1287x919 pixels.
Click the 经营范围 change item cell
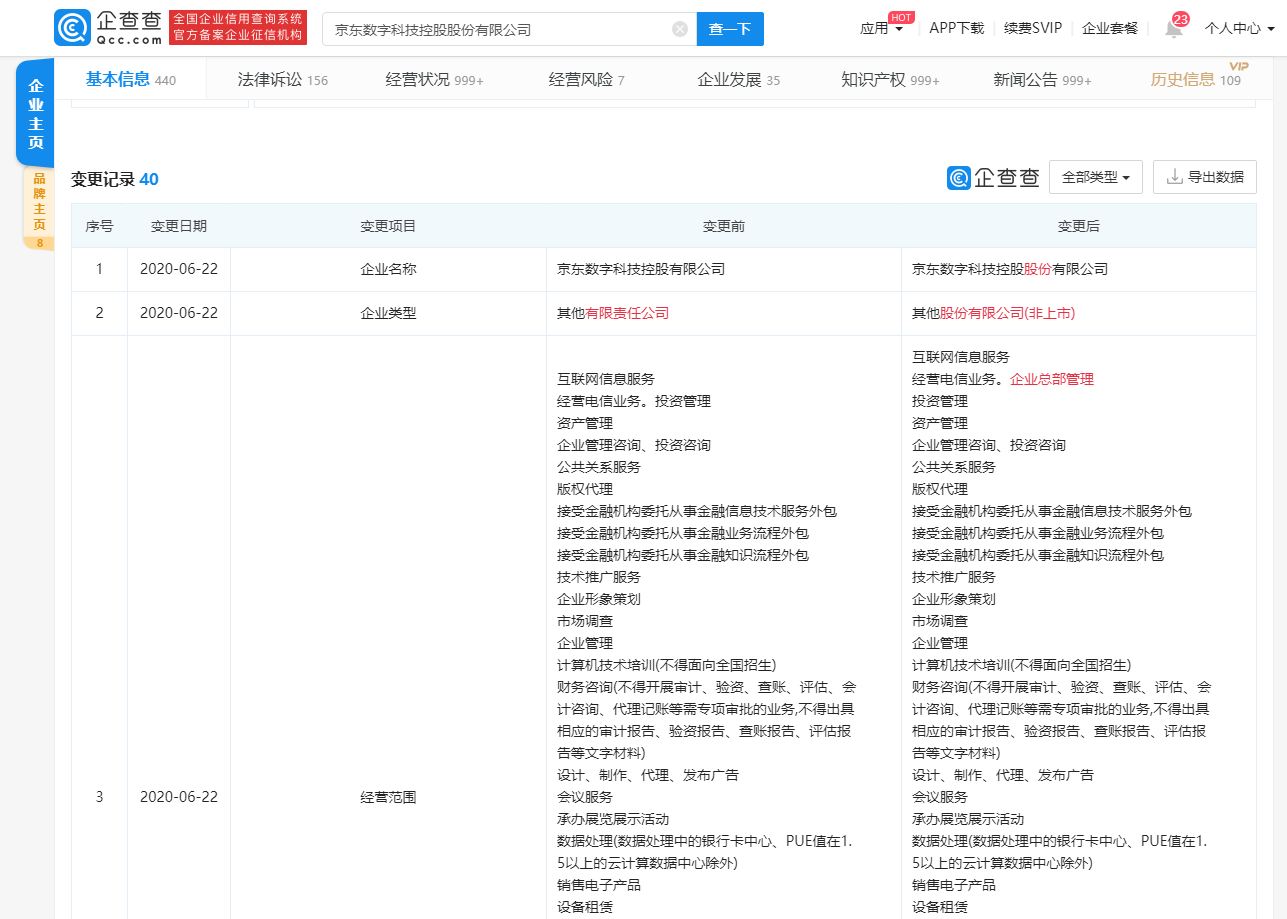click(x=388, y=797)
